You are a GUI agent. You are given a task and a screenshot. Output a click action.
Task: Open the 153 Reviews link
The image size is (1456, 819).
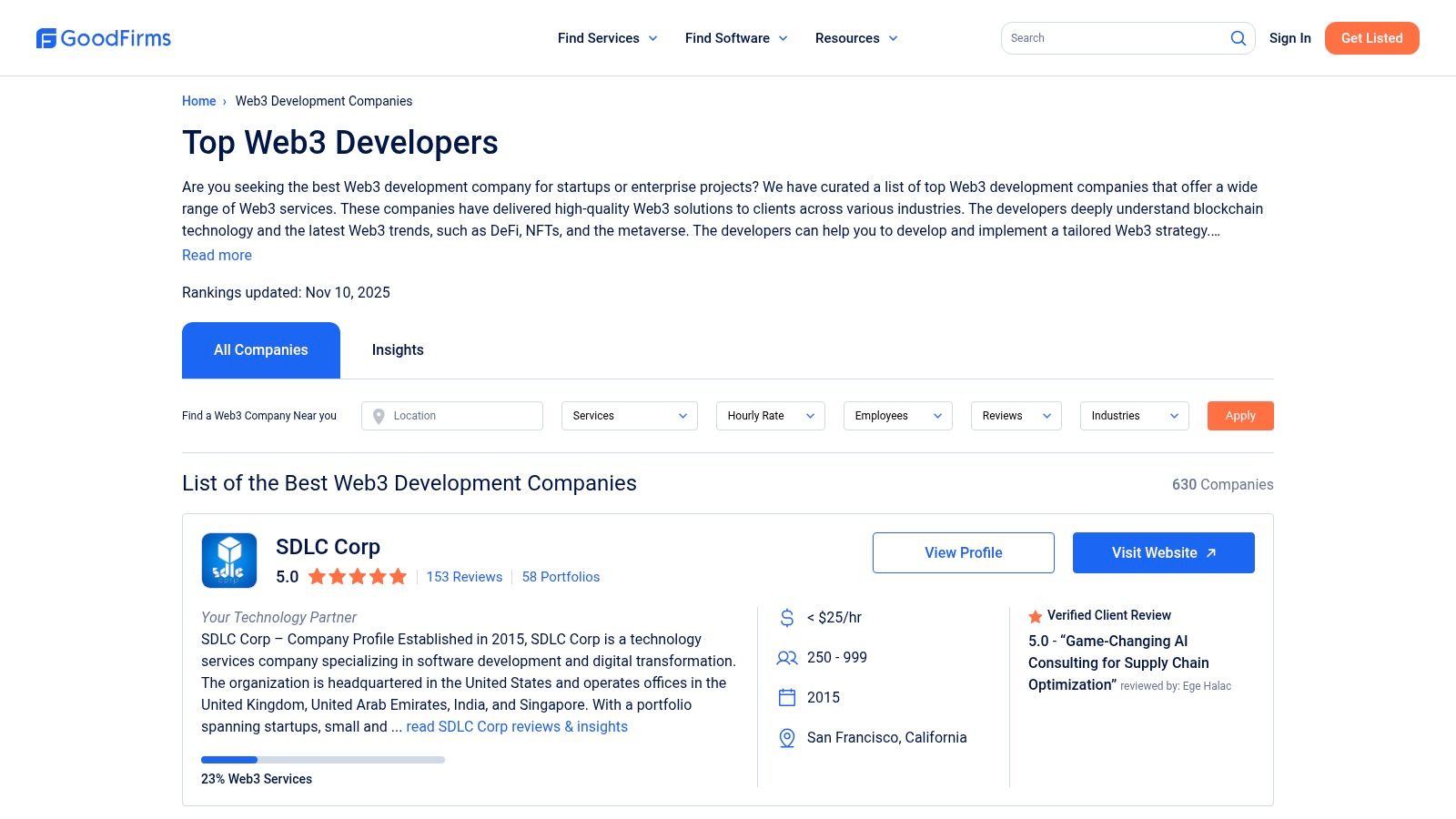pyautogui.click(x=464, y=577)
